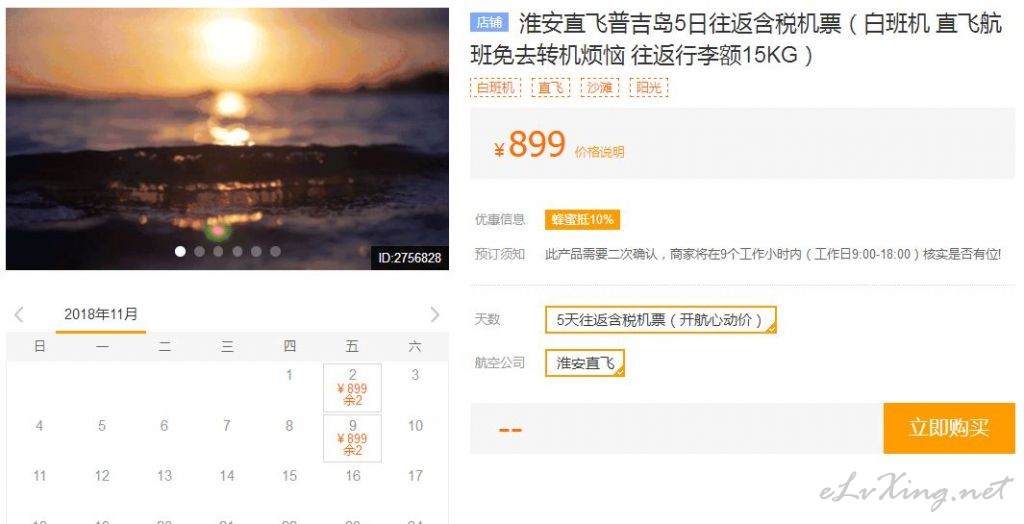Click the 直飞 tag
This screenshot has width=1024, height=524.
(551, 88)
